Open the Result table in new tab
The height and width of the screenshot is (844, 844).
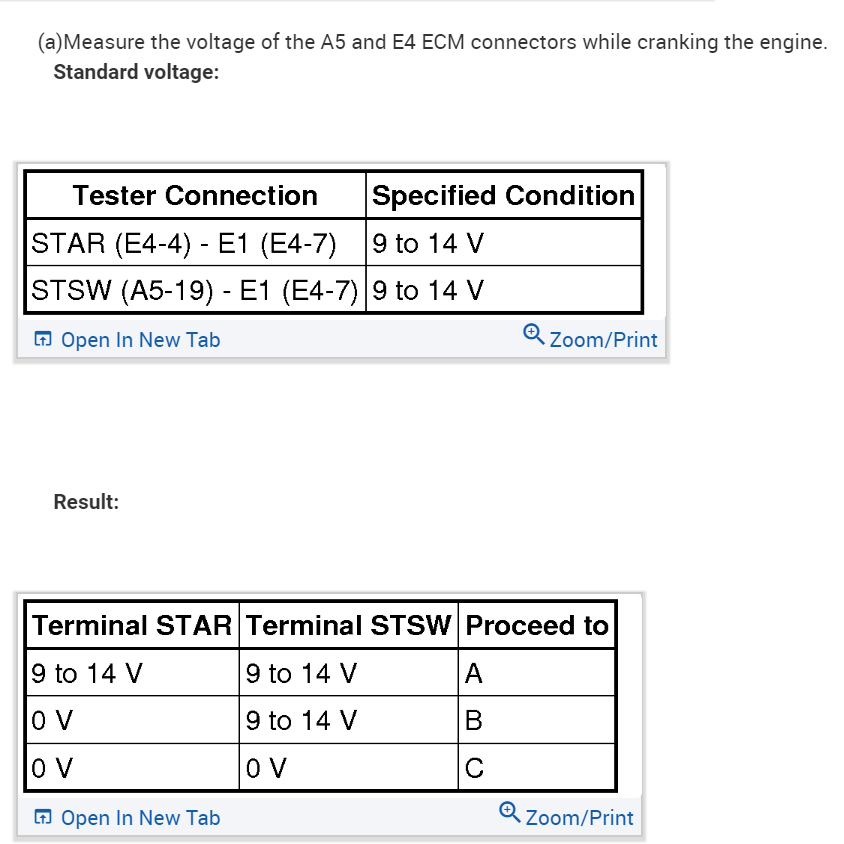(x=140, y=818)
